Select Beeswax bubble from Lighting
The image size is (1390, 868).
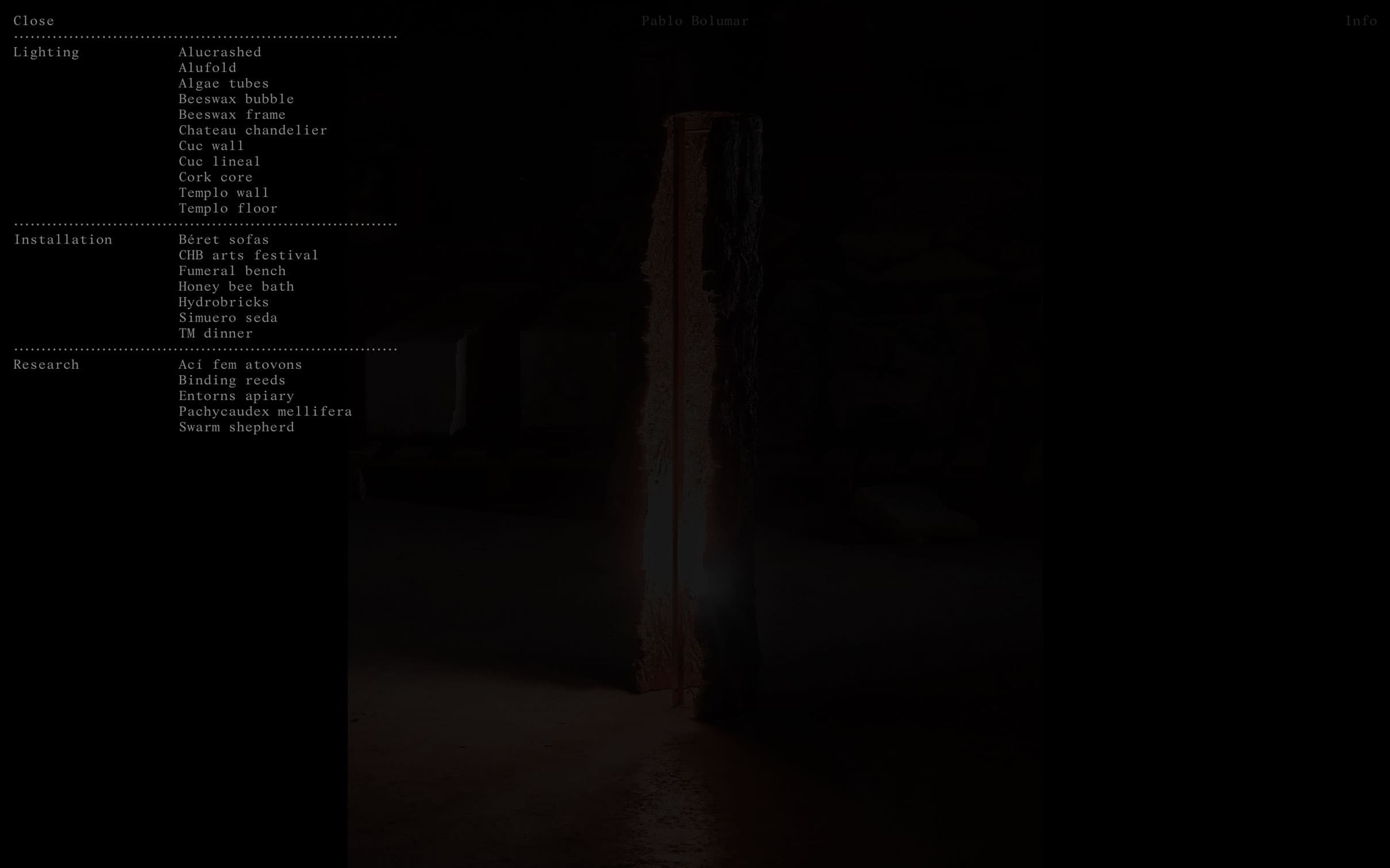[236, 99]
